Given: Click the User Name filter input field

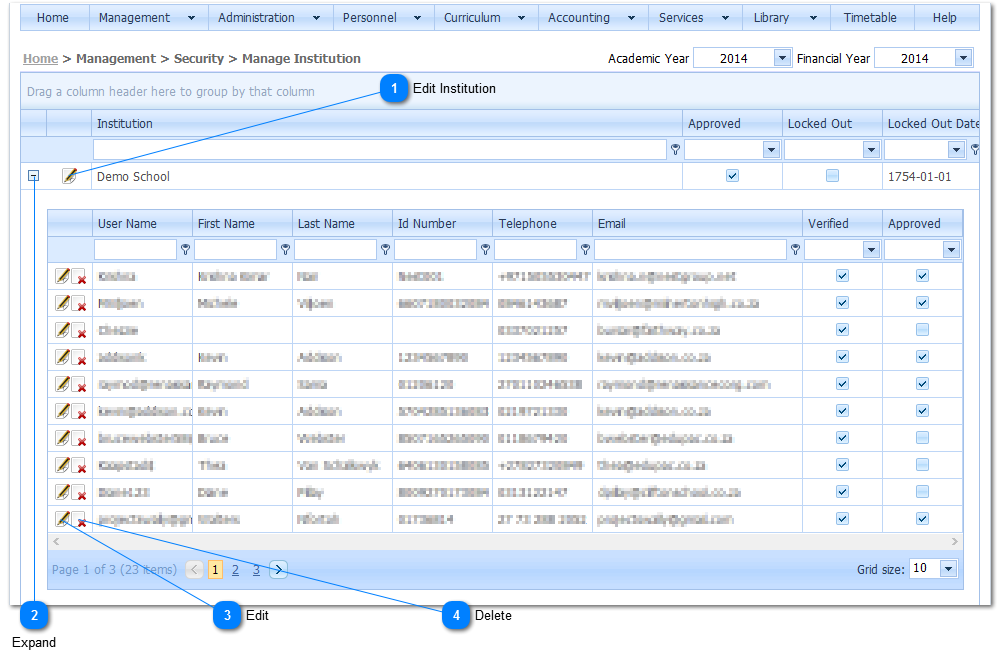Looking at the screenshot, I should (x=135, y=250).
